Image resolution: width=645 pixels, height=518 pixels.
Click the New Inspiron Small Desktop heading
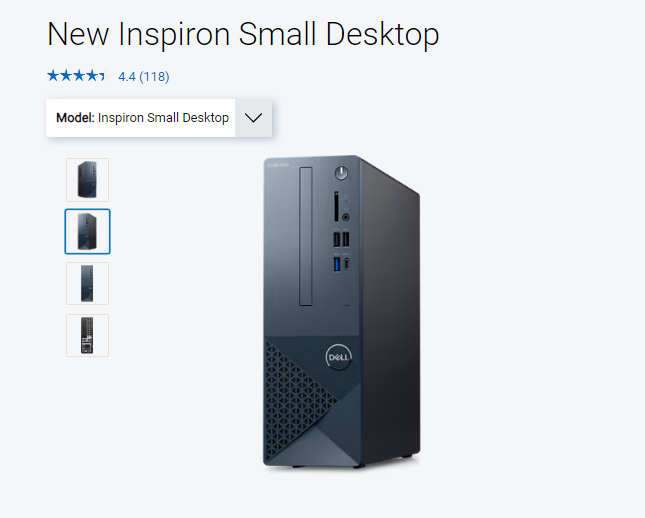(x=243, y=35)
